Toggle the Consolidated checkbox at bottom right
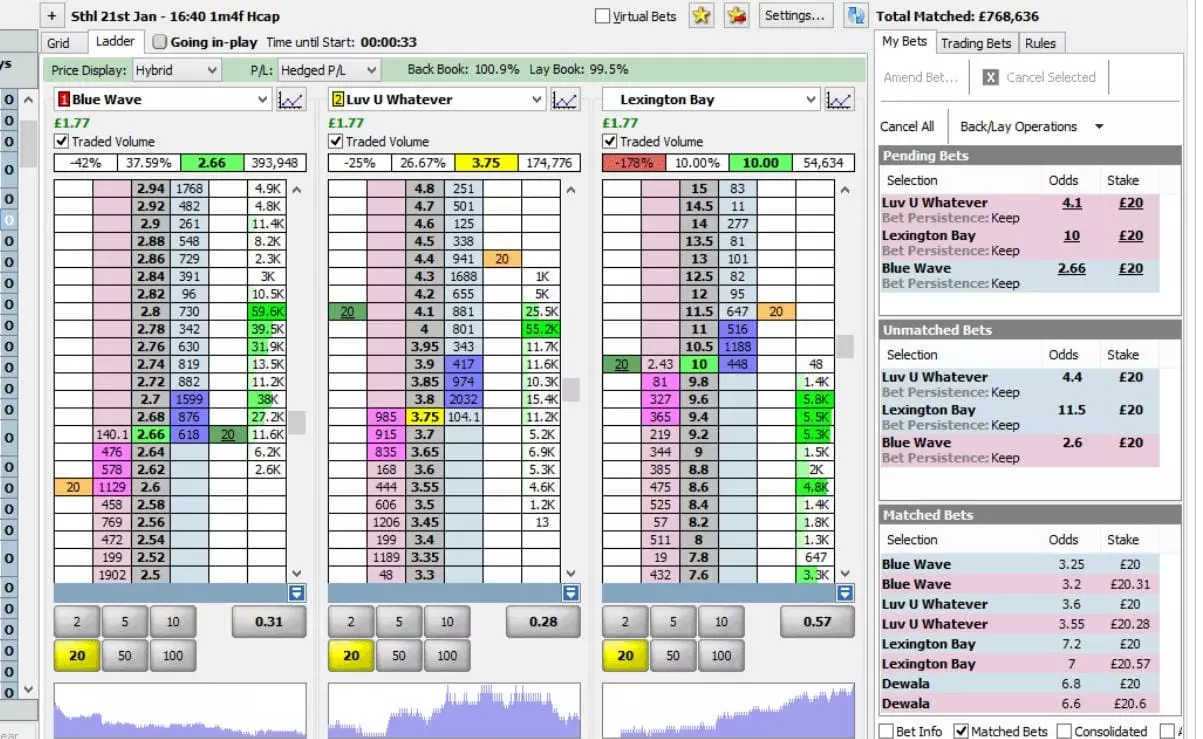 click(1063, 731)
